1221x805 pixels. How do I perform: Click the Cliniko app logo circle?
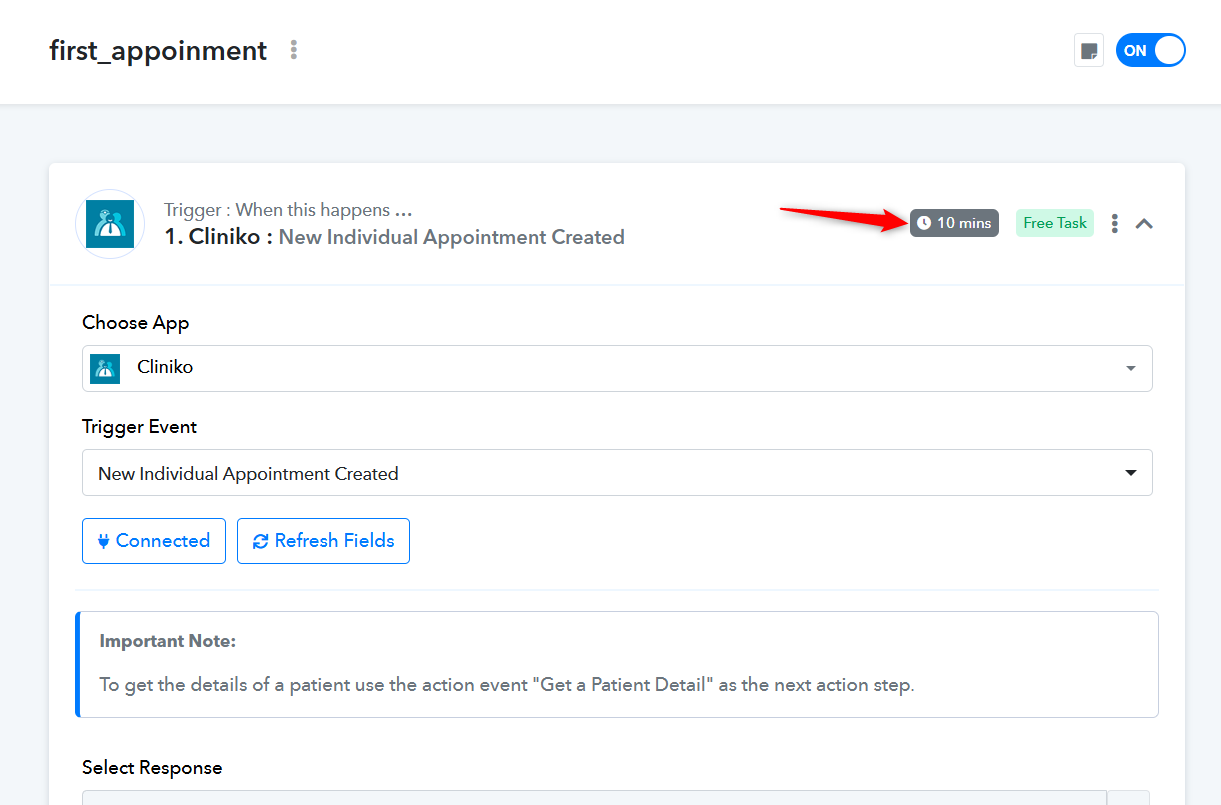(110, 224)
